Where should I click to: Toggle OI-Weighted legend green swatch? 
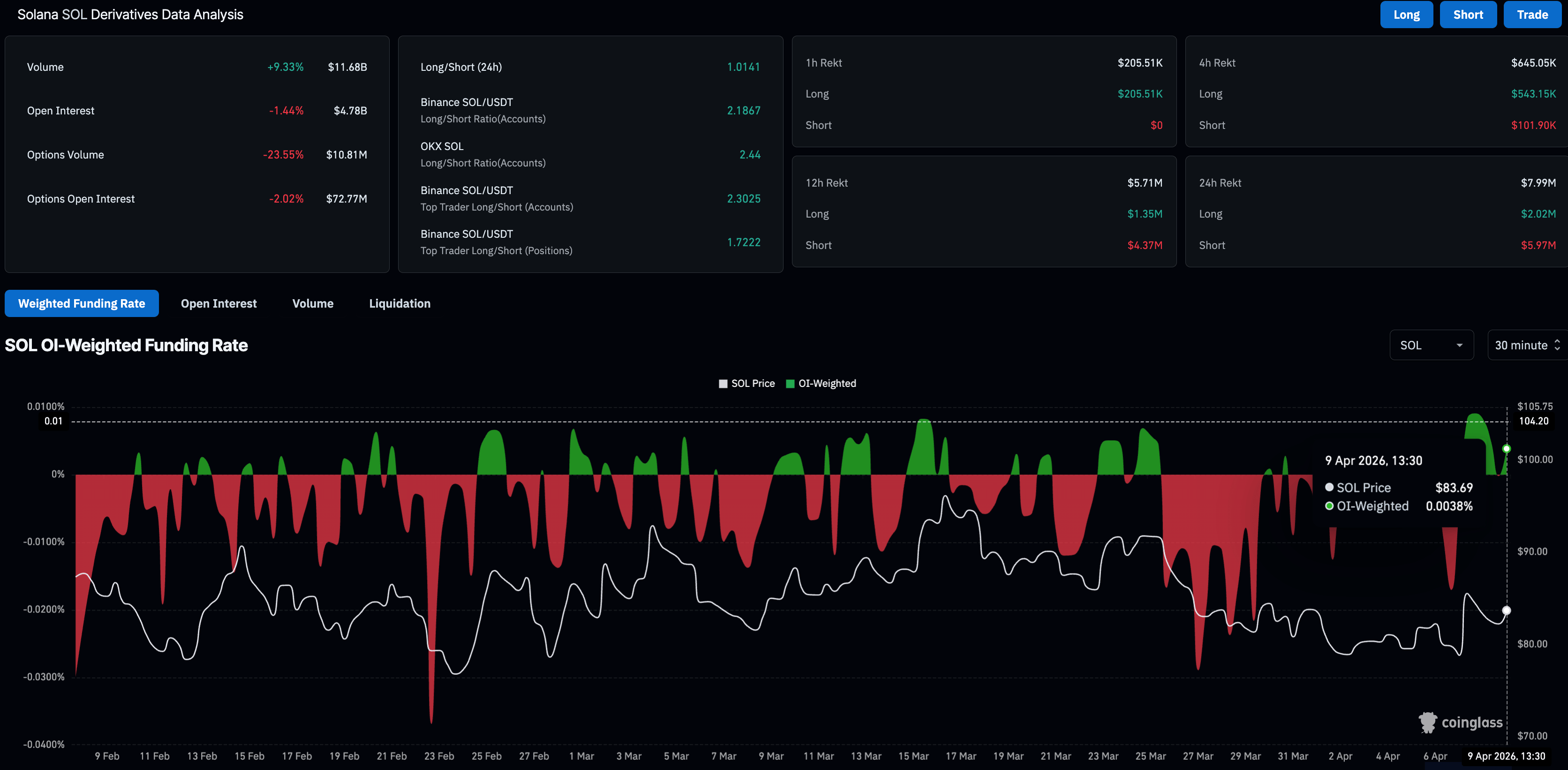pos(790,384)
